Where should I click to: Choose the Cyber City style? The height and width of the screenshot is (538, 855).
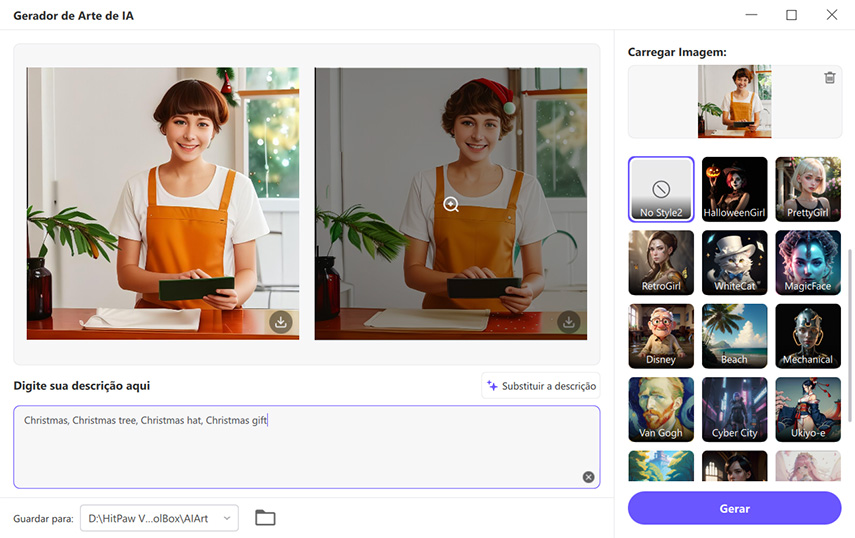[x=735, y=408]
